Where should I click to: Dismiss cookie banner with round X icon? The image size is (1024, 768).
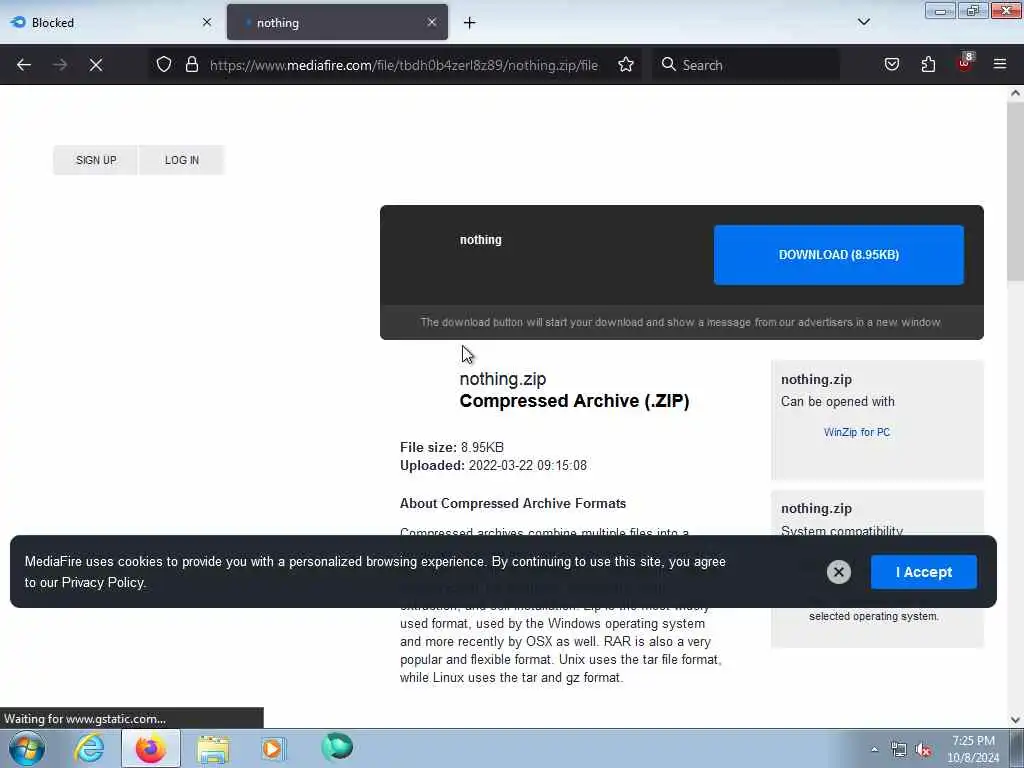(x=839, y=572)
